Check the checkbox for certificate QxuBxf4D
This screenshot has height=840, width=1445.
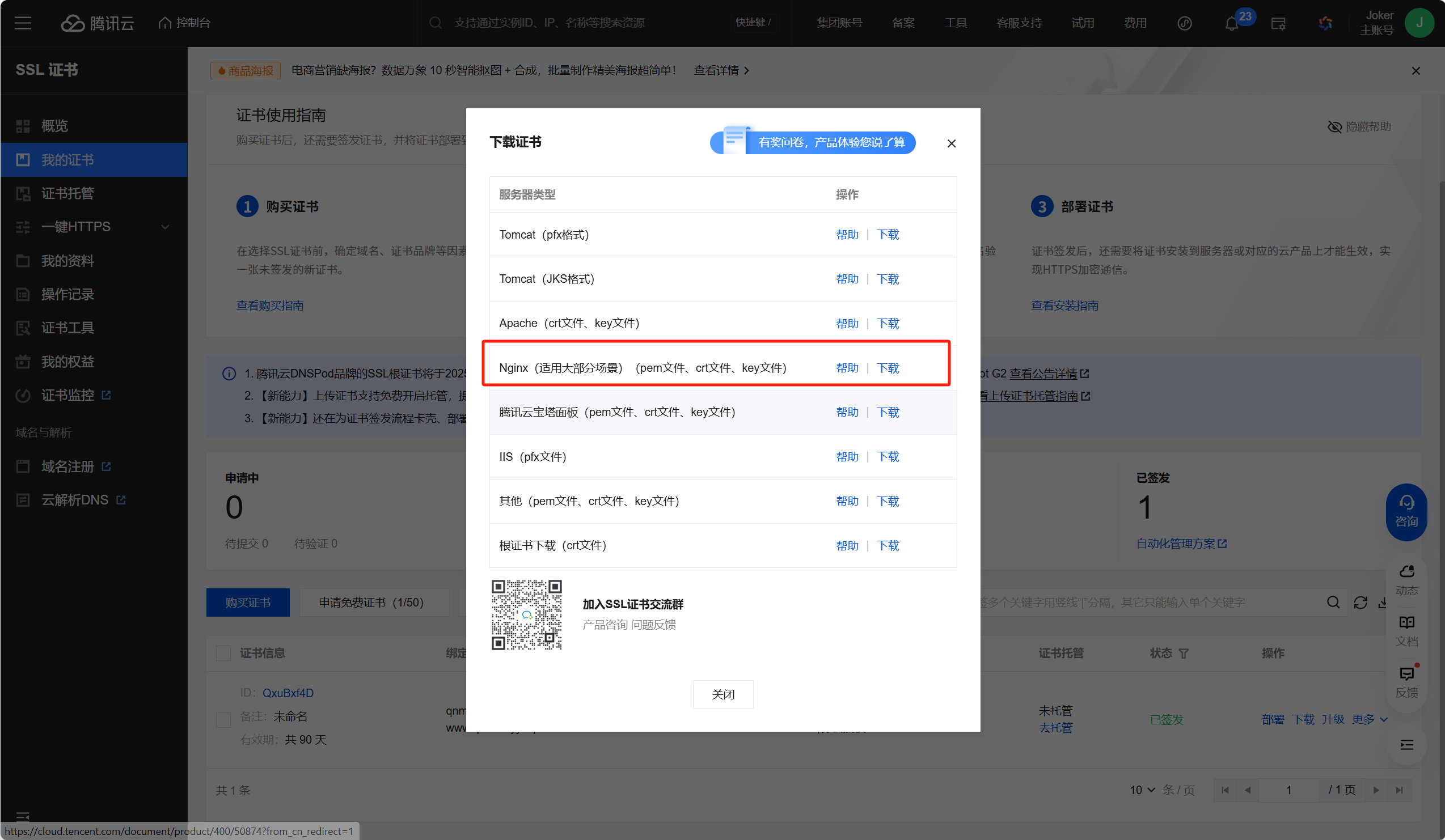click(223, 719)
